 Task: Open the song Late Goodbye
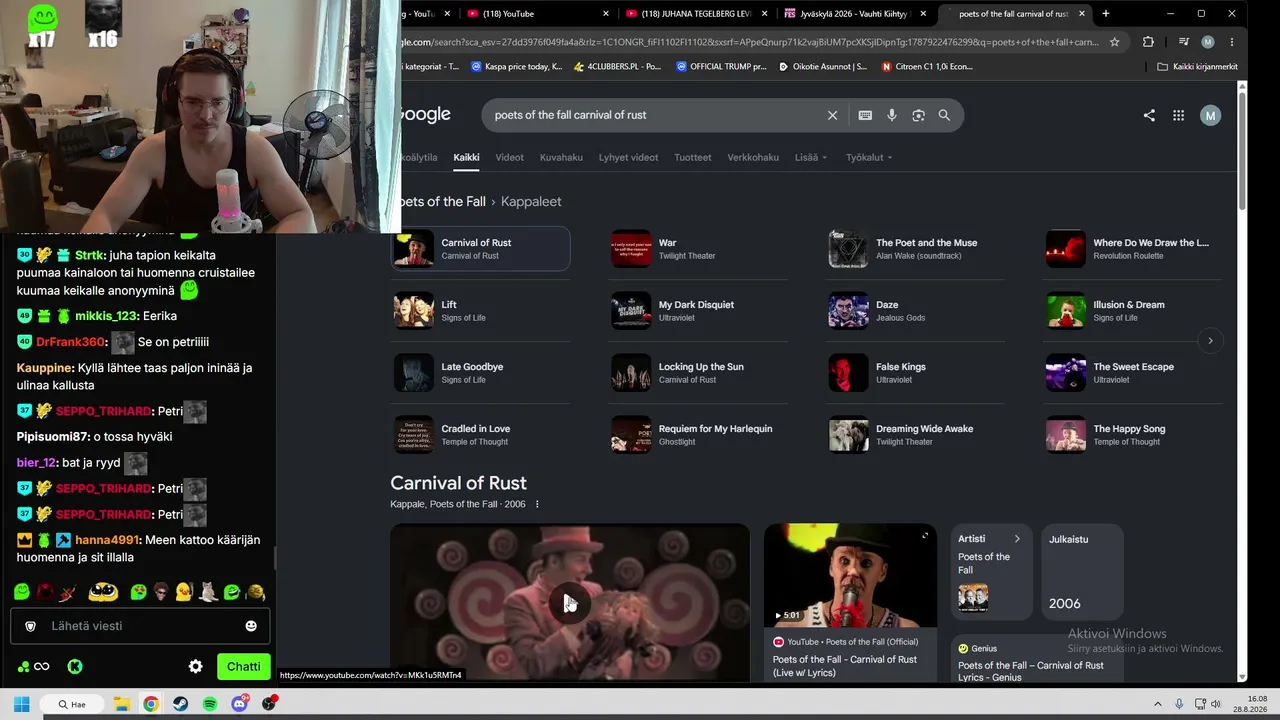point(480,373)
